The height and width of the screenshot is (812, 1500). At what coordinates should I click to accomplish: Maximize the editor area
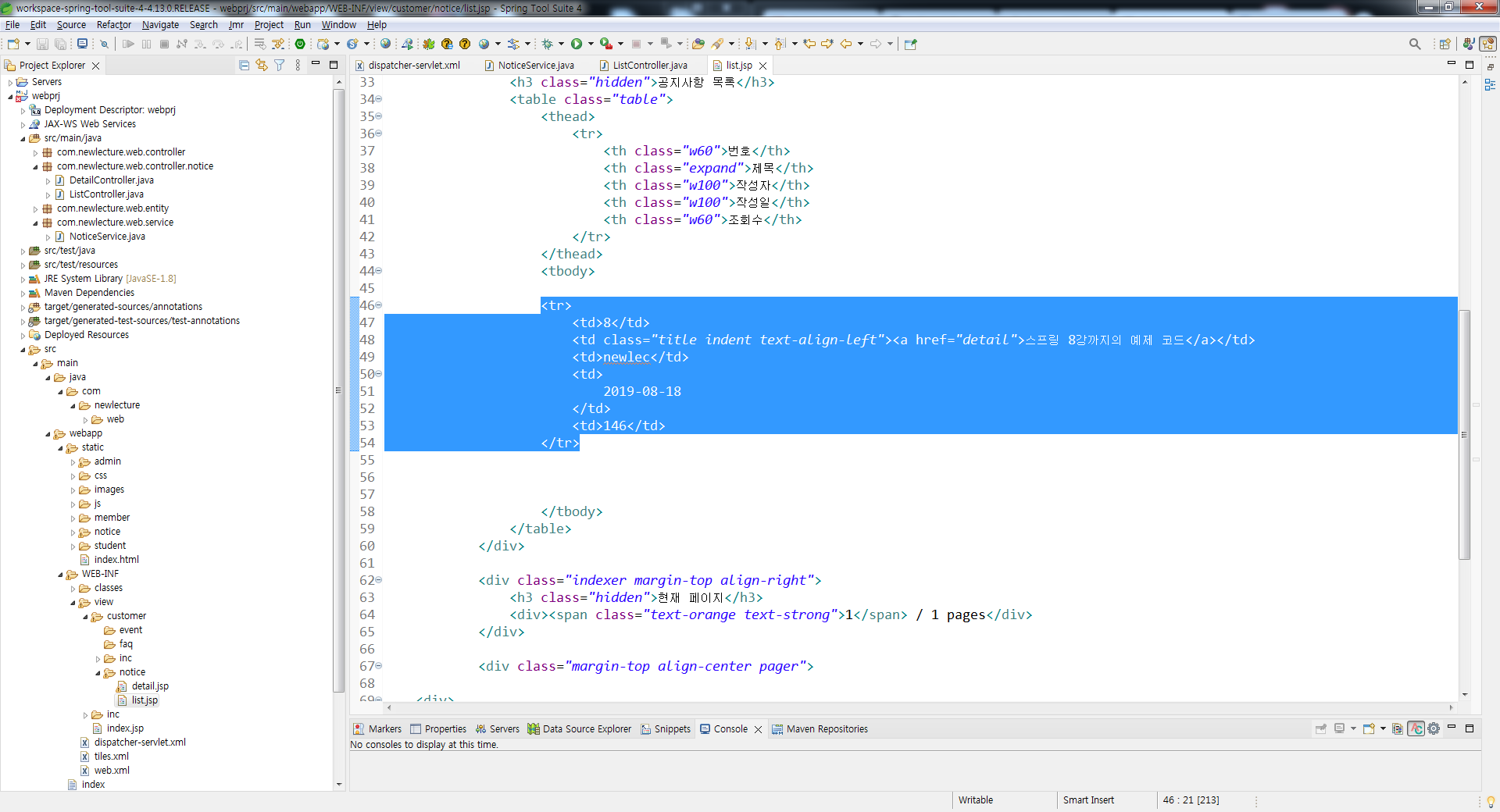click(1470, 65)
